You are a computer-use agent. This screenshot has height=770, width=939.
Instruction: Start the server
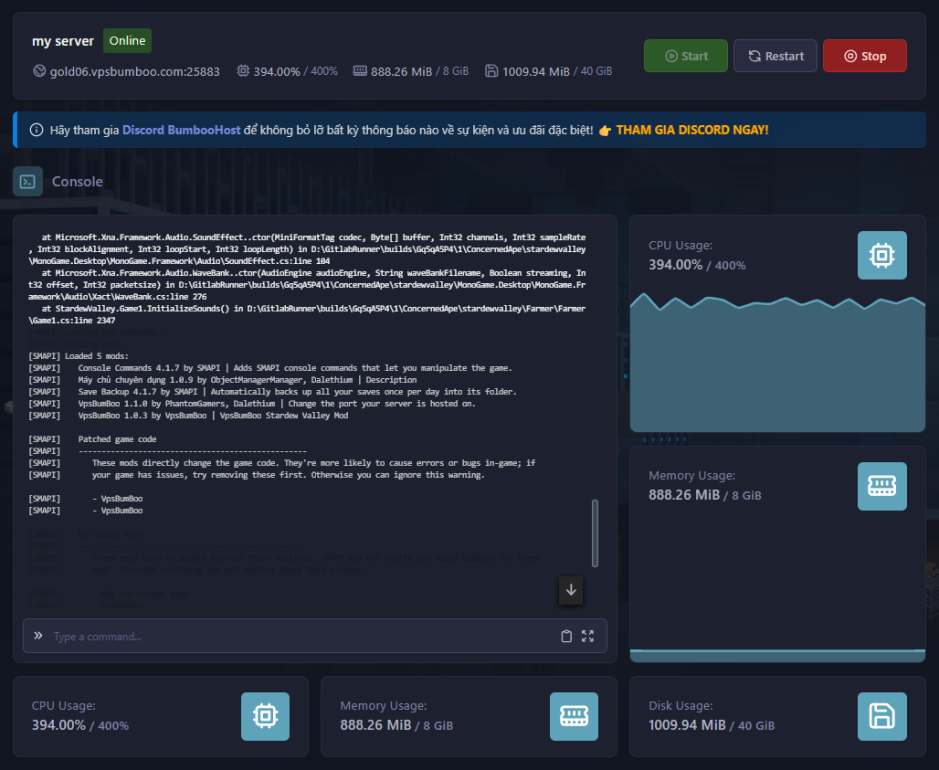pyautogui.click(x=685, y=56)
